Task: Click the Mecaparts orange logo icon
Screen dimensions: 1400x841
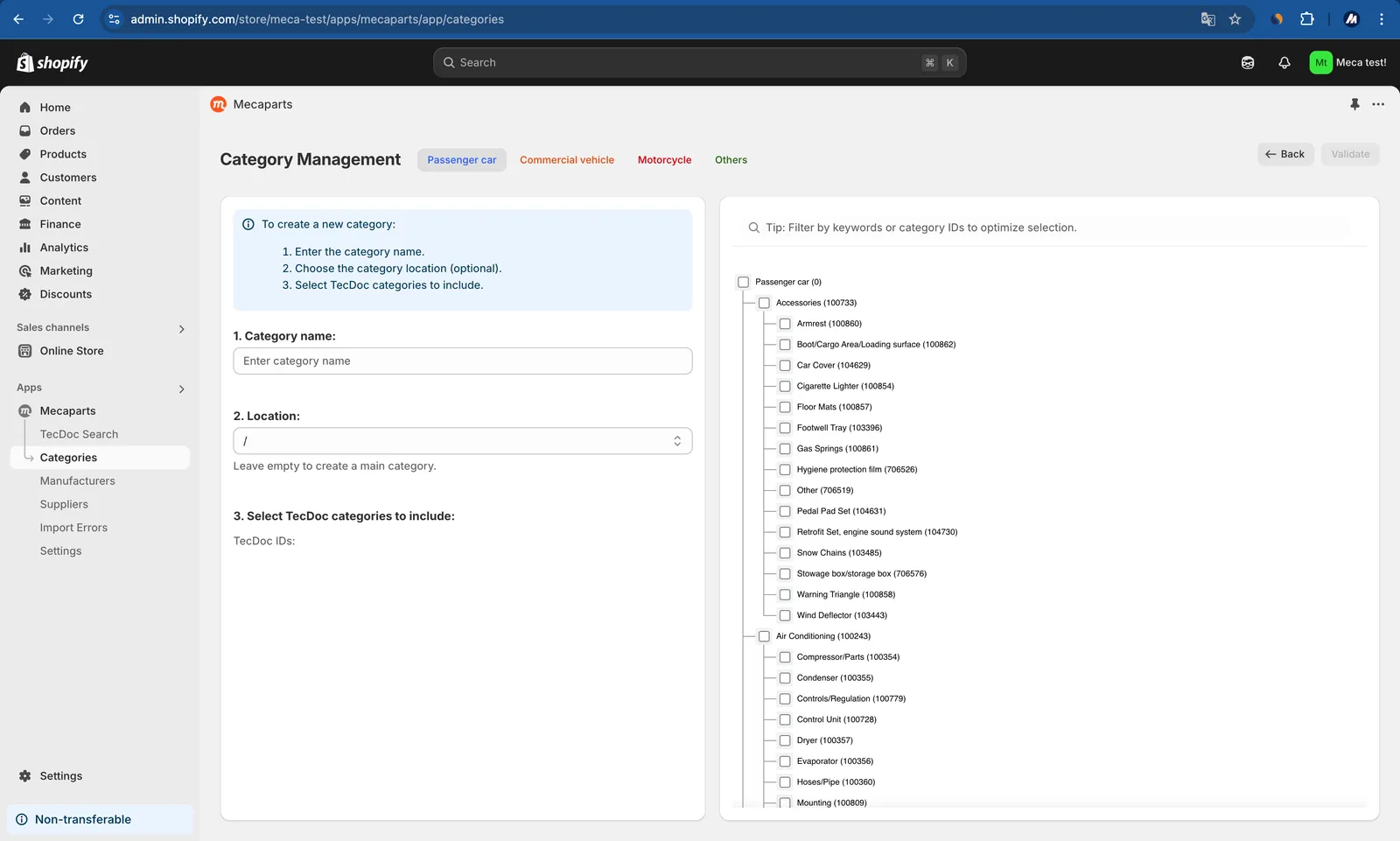Action: [219, 104]
